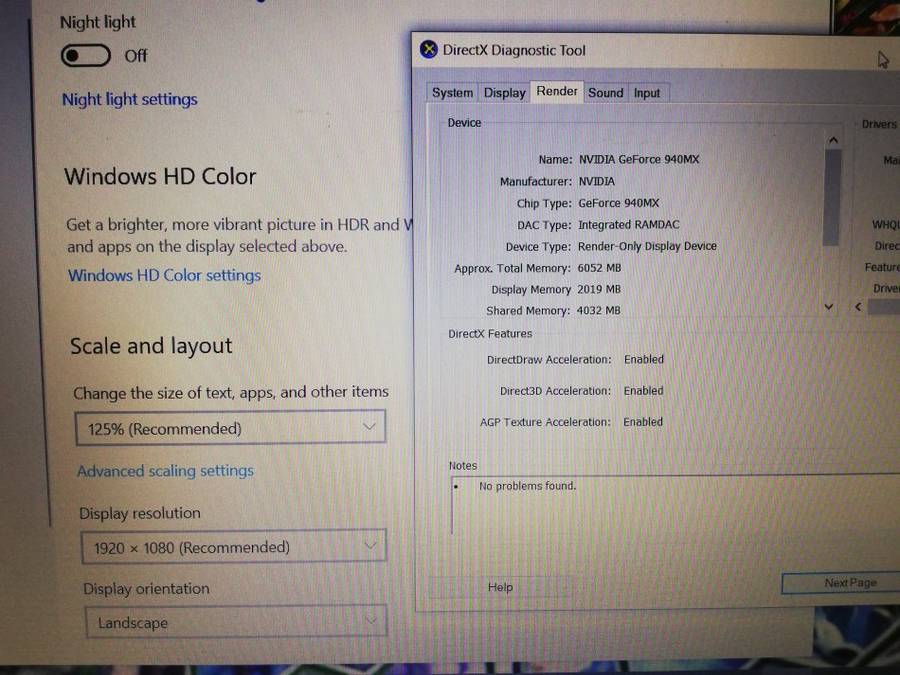
Task: Open the Render tab in DxDiag
Action: (557, 91)
